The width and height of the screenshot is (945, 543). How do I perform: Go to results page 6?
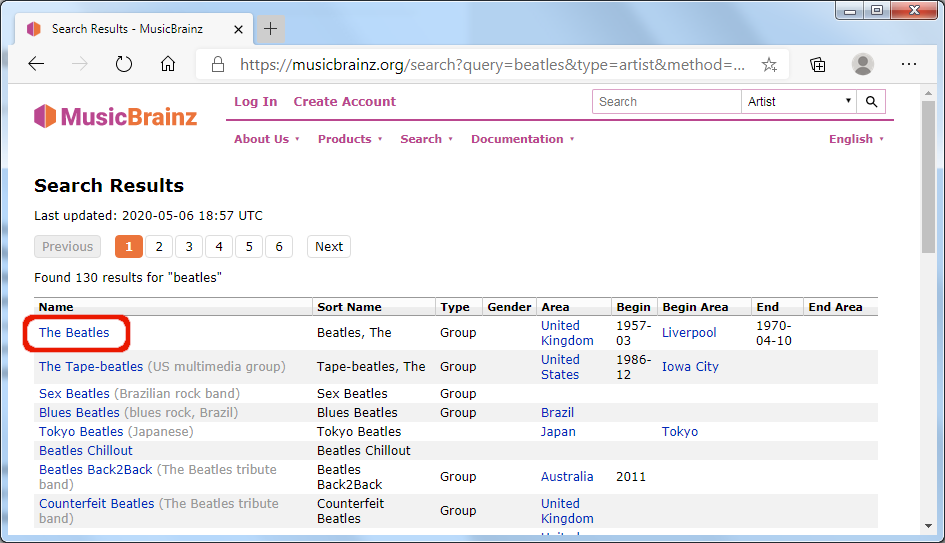(x=279, y=246)
